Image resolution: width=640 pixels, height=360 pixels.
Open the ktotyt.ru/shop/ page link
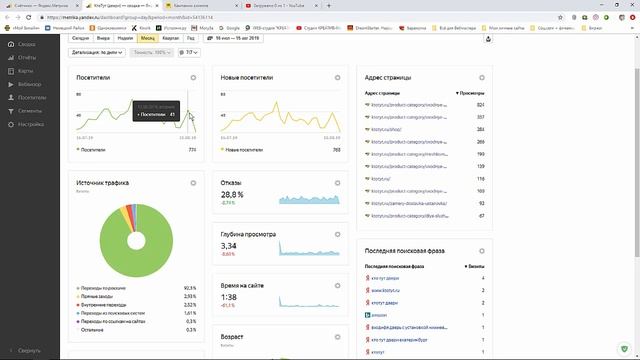coord(386,129)
